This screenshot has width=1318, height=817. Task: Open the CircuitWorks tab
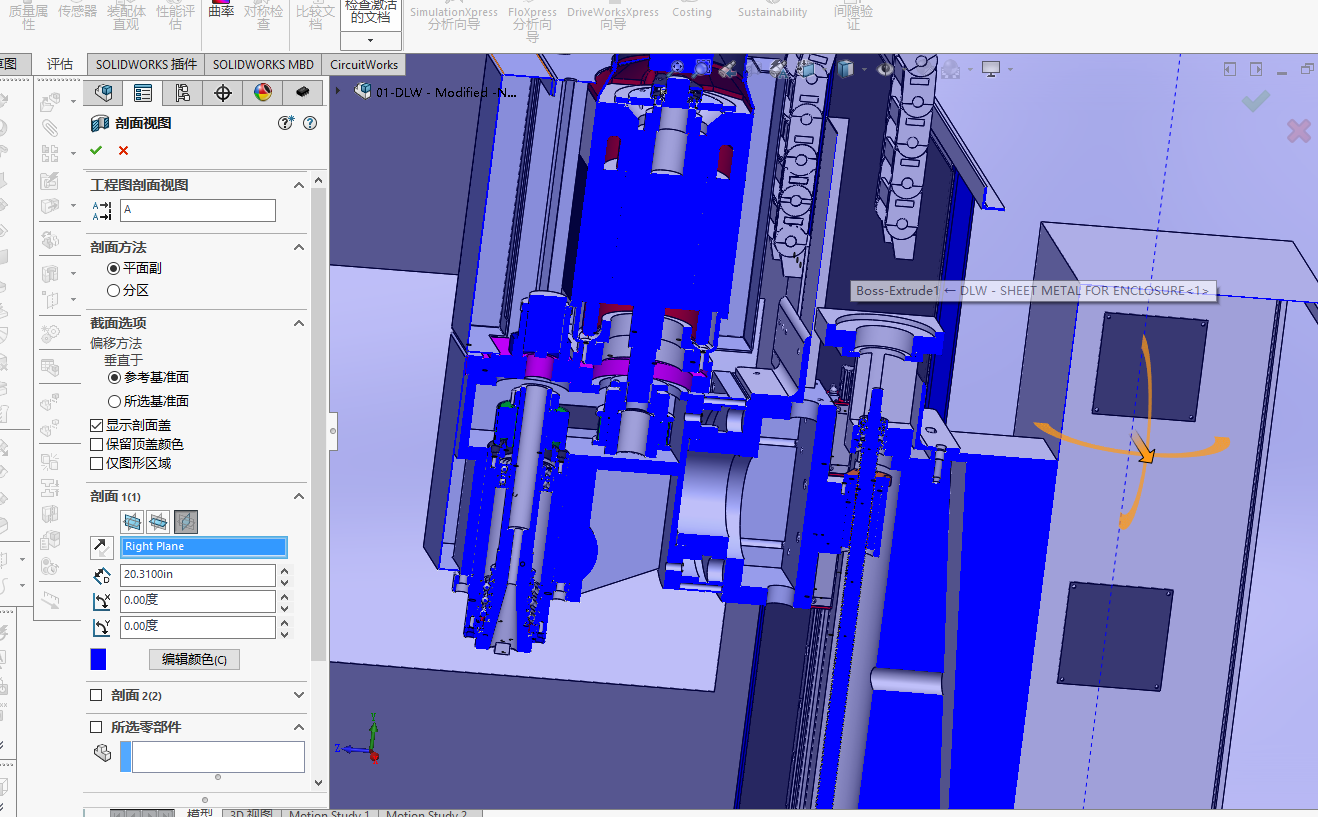(364, 64)
